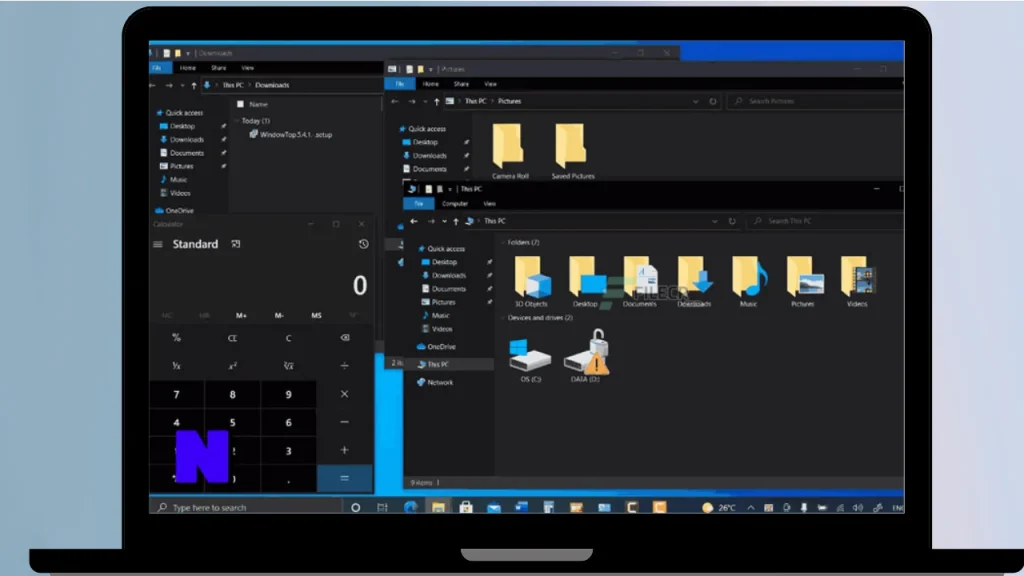Viewport: 1024px width, 576px height.
Task: Open recent locations dropdown in This PC window
Action: pos(444,221)
